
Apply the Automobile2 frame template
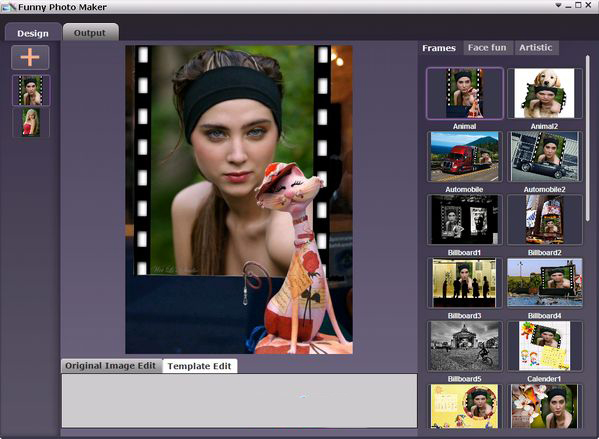pos(544,156)
